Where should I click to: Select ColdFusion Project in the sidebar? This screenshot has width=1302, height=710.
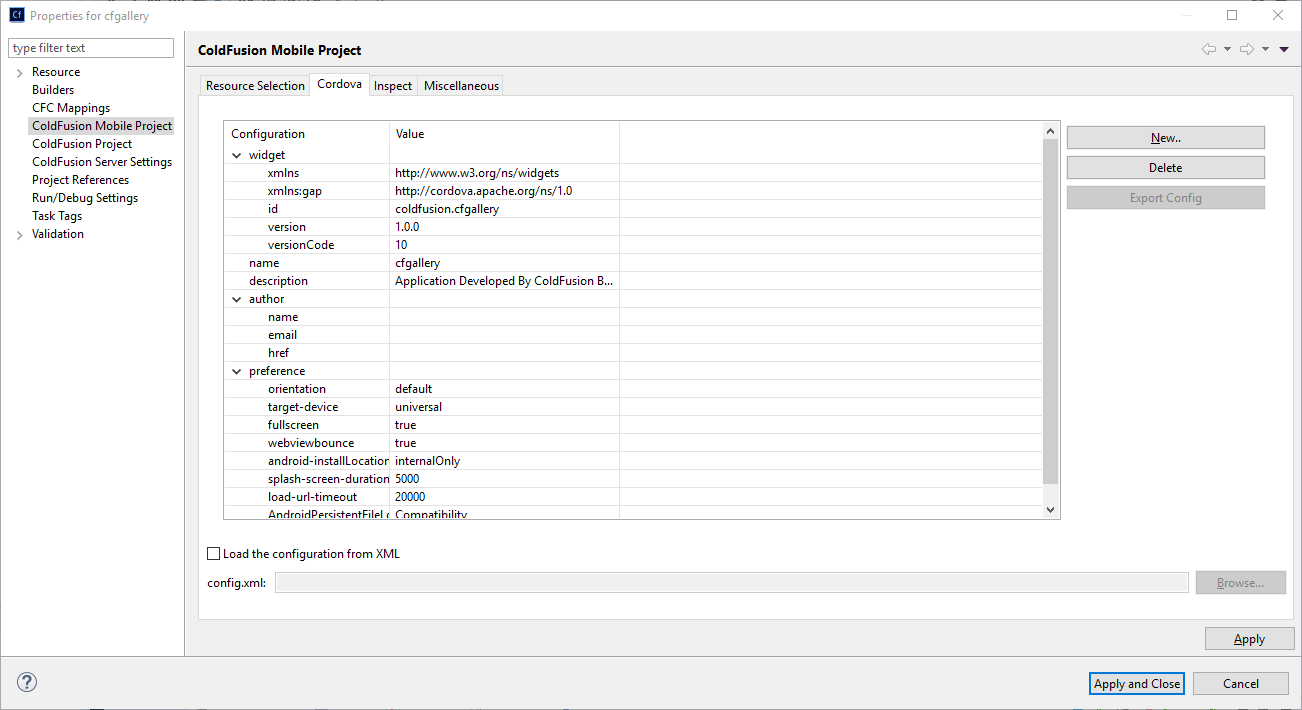click(82, 144)
